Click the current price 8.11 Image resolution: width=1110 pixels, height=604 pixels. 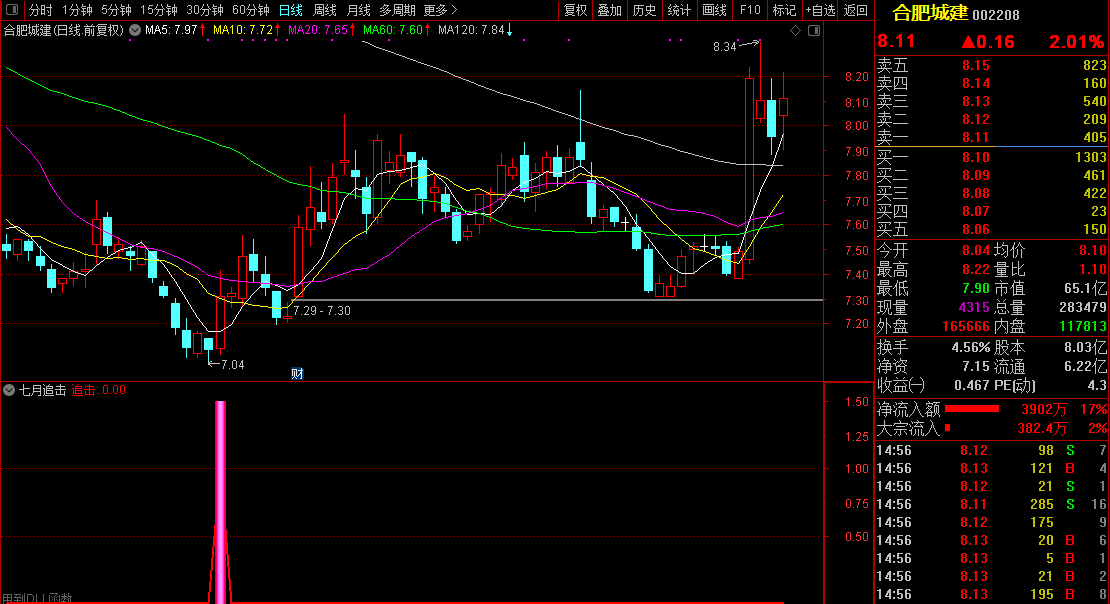coord(896,41)
